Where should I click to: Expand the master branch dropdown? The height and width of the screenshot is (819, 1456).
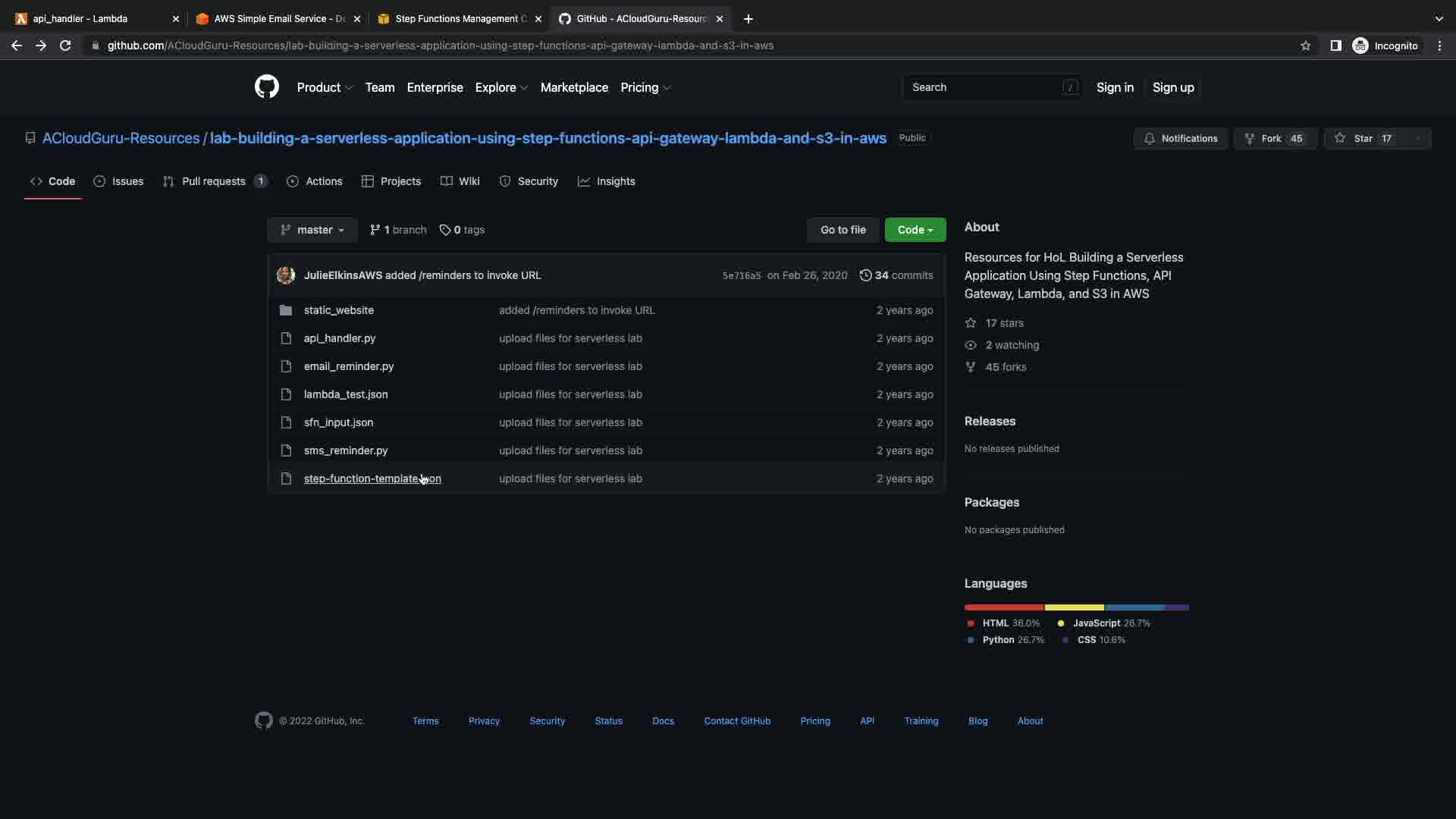[312, 230]
